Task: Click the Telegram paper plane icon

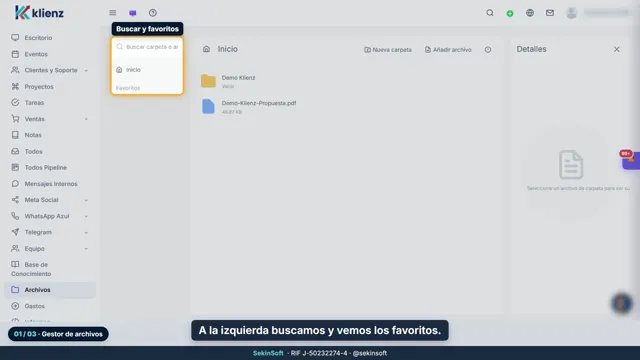Action: tap(15, 232)
